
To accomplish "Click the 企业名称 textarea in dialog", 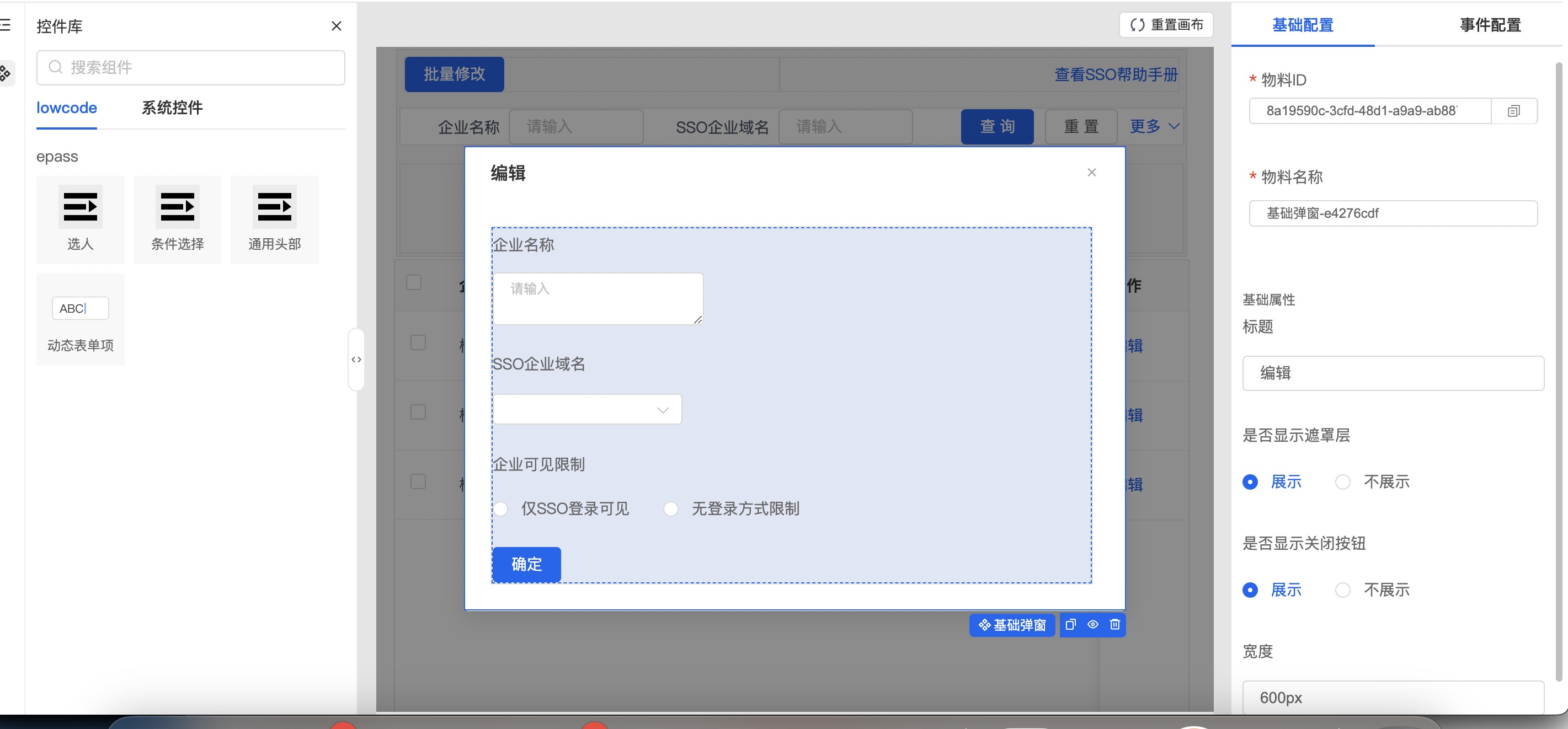I will point(598,298).
